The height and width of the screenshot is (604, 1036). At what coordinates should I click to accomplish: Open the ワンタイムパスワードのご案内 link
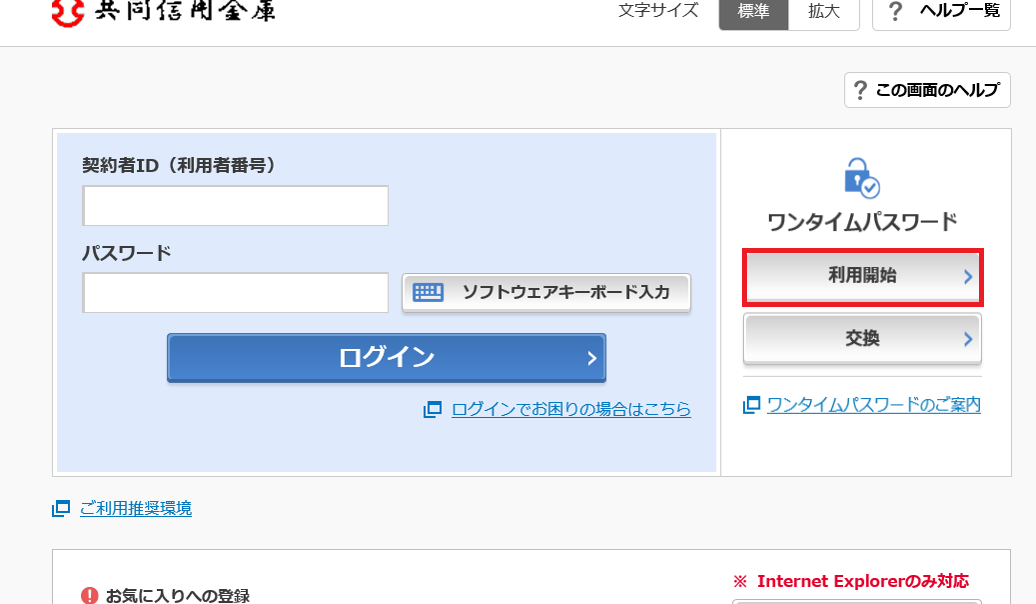873,405
